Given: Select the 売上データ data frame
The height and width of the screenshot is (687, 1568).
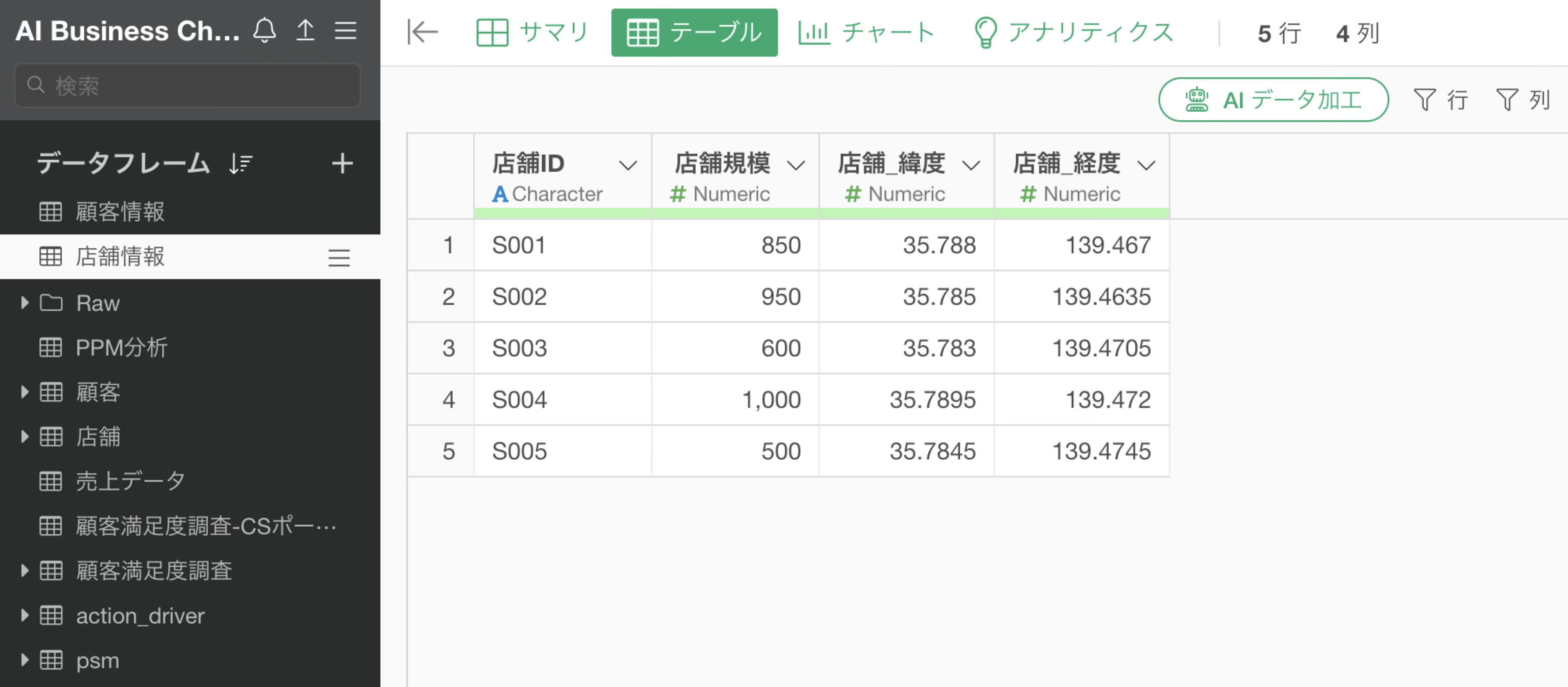Looking at the screenshot, I should coord(130,481).
